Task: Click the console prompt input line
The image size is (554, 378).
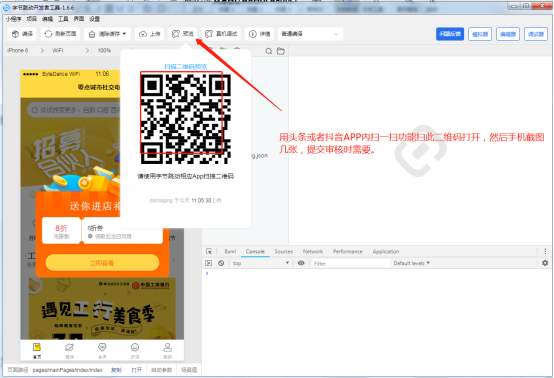Action: pos(376,273)
